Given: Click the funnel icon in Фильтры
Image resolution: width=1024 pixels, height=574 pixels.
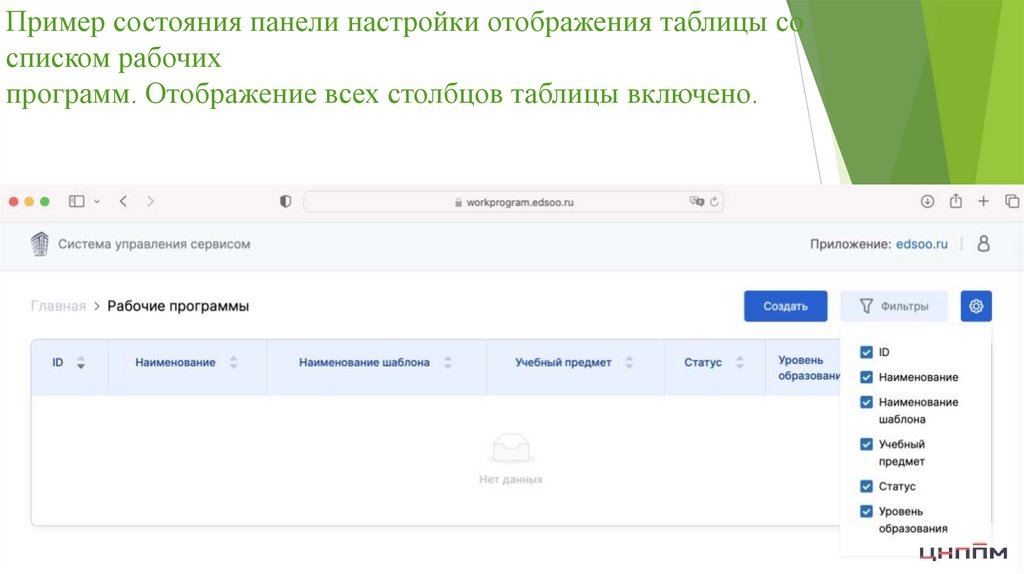Looking at the screenshot, I should (866, 306).
